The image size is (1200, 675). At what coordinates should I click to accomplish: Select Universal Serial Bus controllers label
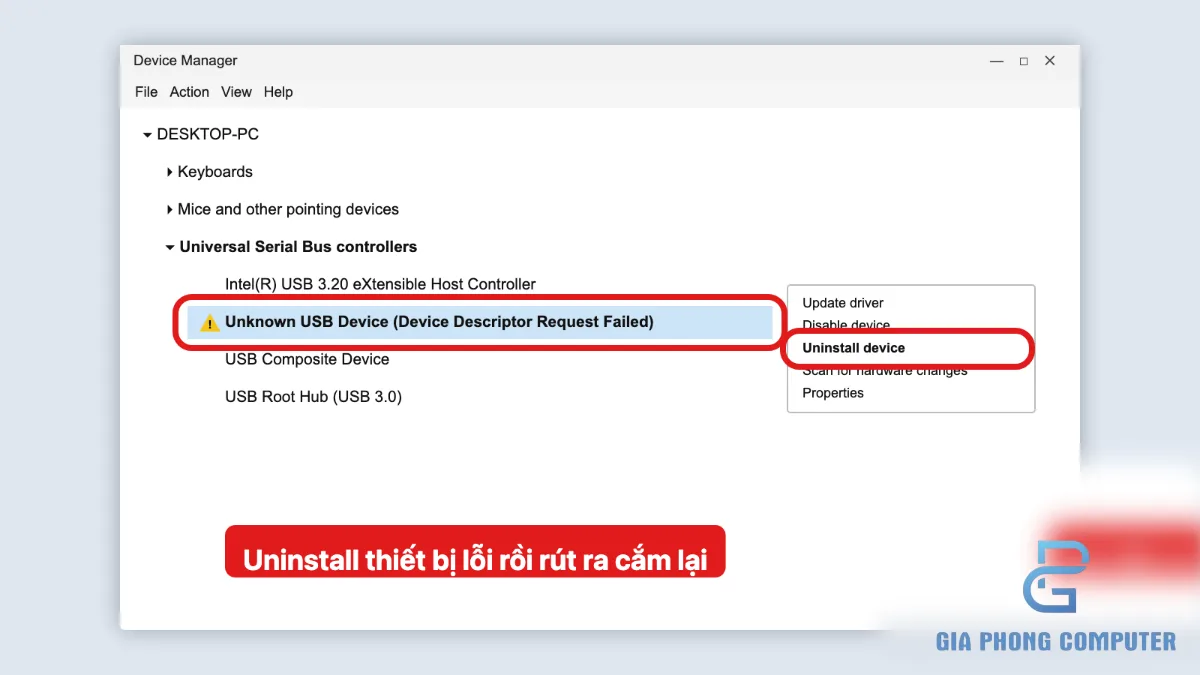click(x=298, y=247)
